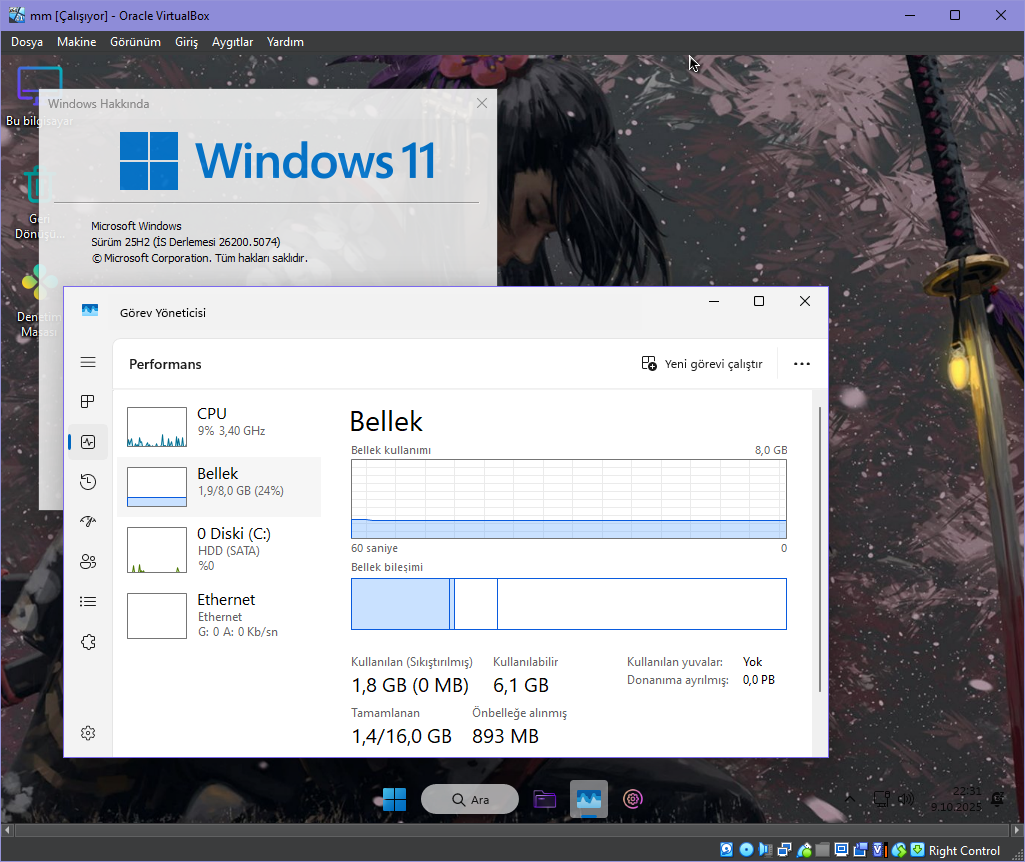Expand hidden tray icons chevron on taskbar

pos(850,799)
